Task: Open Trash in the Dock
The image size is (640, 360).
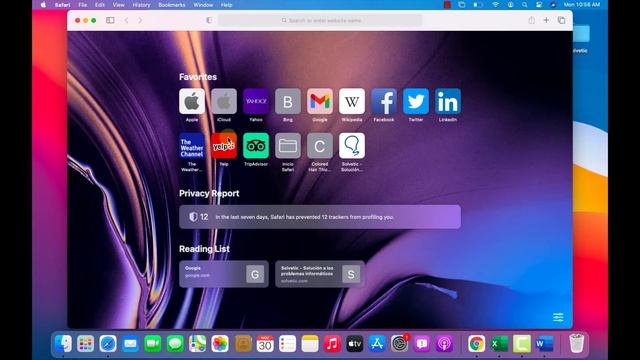Action: (x=577, y=343)
